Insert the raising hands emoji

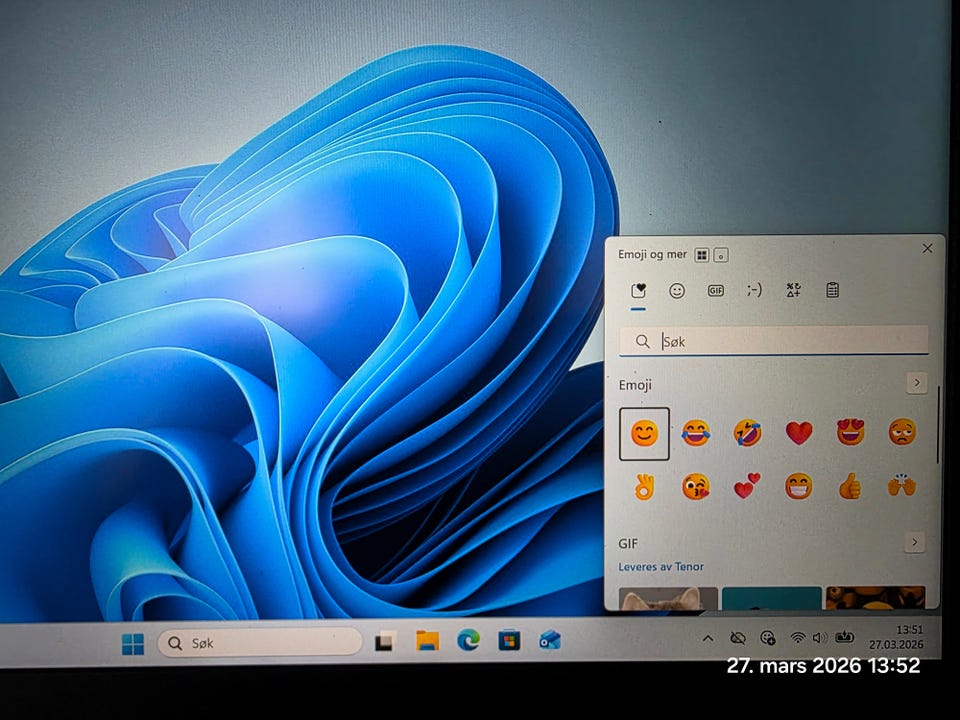[902, 485]
